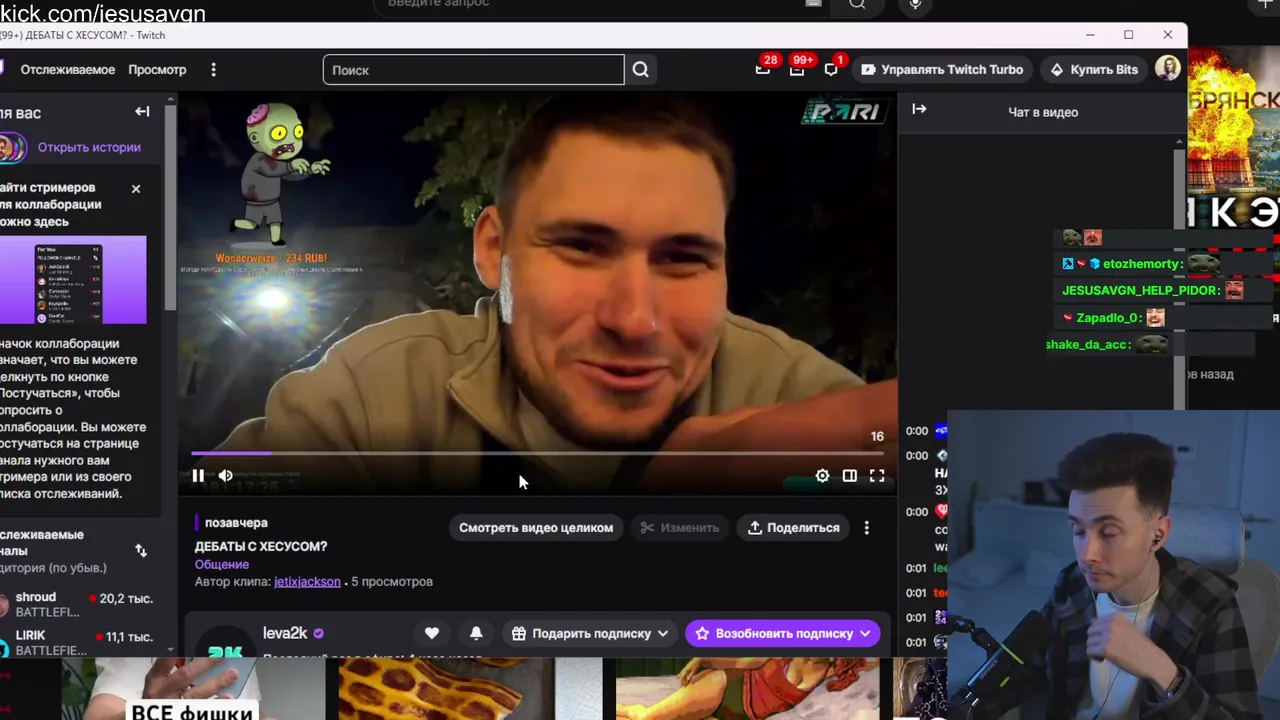
Task: Open the three-dot menu beside Просмотр
Action: tap(213, 70)
